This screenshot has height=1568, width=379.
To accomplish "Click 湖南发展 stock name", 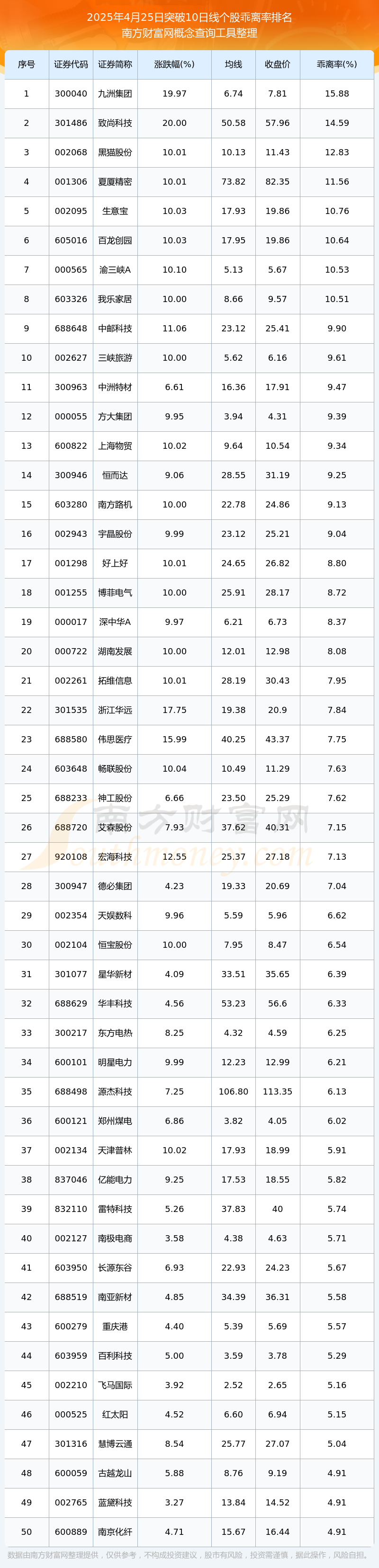I will 115,651.
